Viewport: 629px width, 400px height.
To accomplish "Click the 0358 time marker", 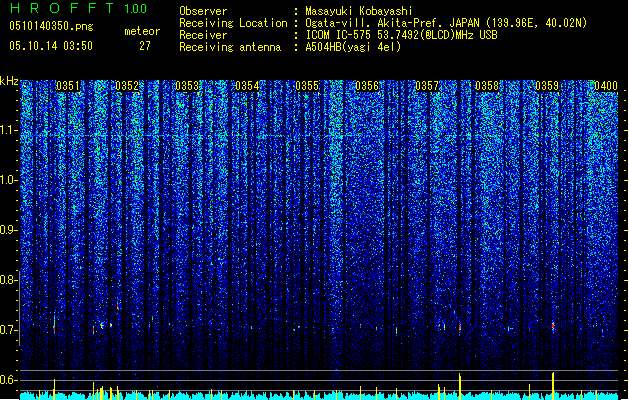I will pos(487,86).
